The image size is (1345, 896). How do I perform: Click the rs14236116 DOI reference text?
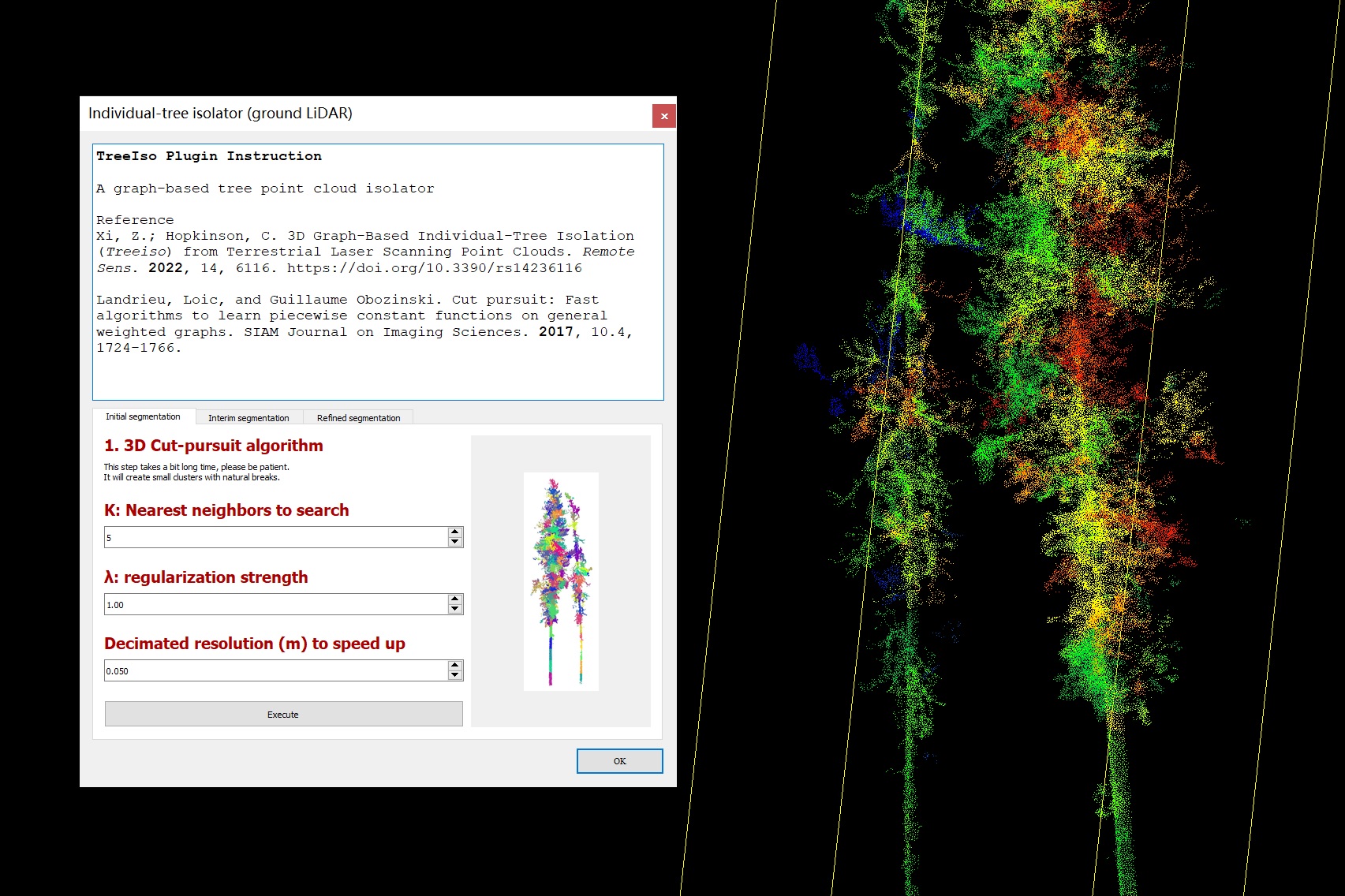434,268
